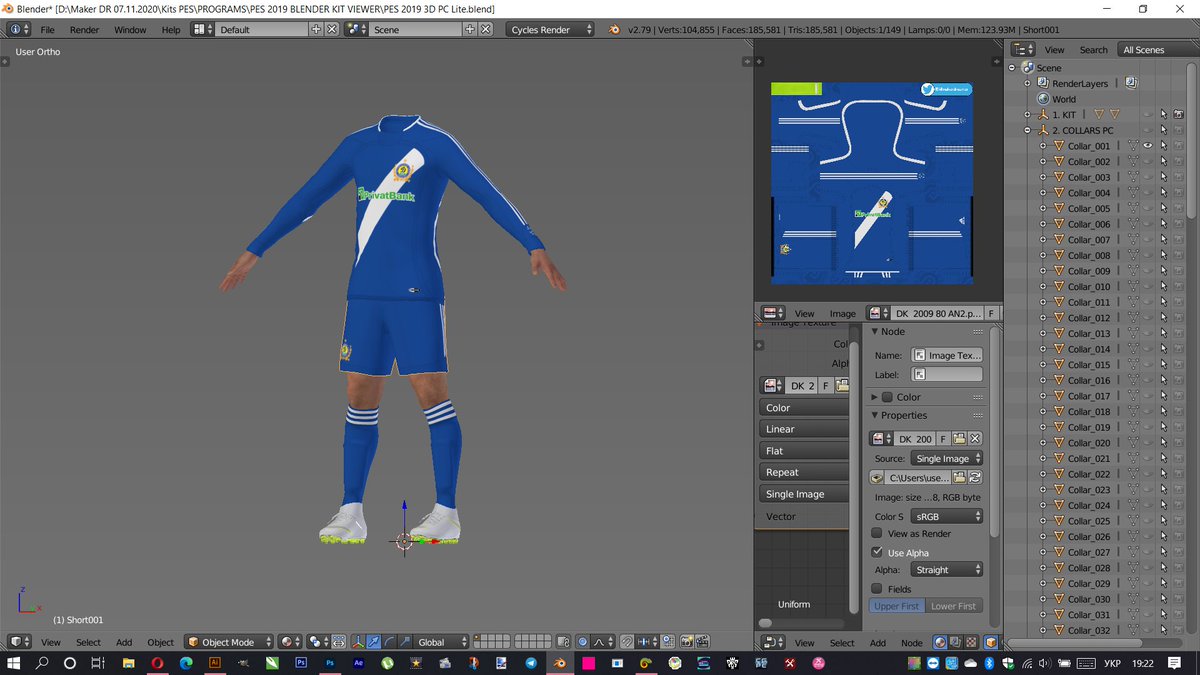Image resolution: width=1200 pixels, height=675 pixels.
Task: Uncheck the Use Alpha checkbox
Action: (x=877, y=553)
